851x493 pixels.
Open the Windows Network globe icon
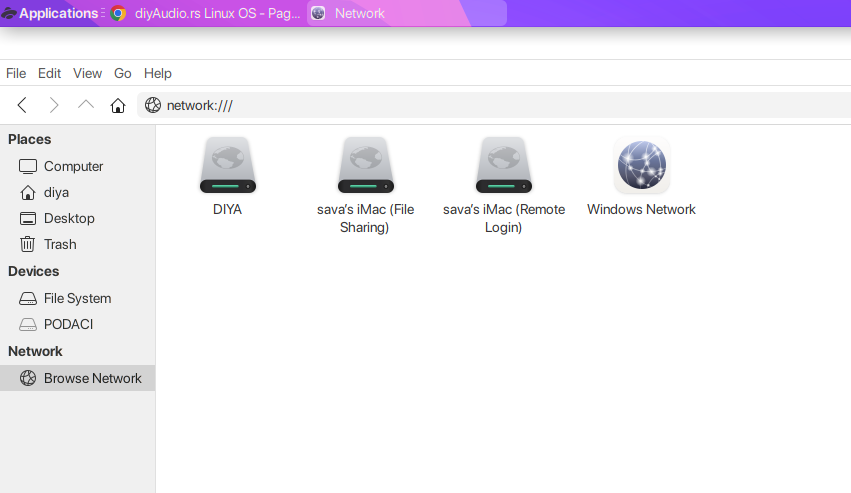tap(642, 165)
